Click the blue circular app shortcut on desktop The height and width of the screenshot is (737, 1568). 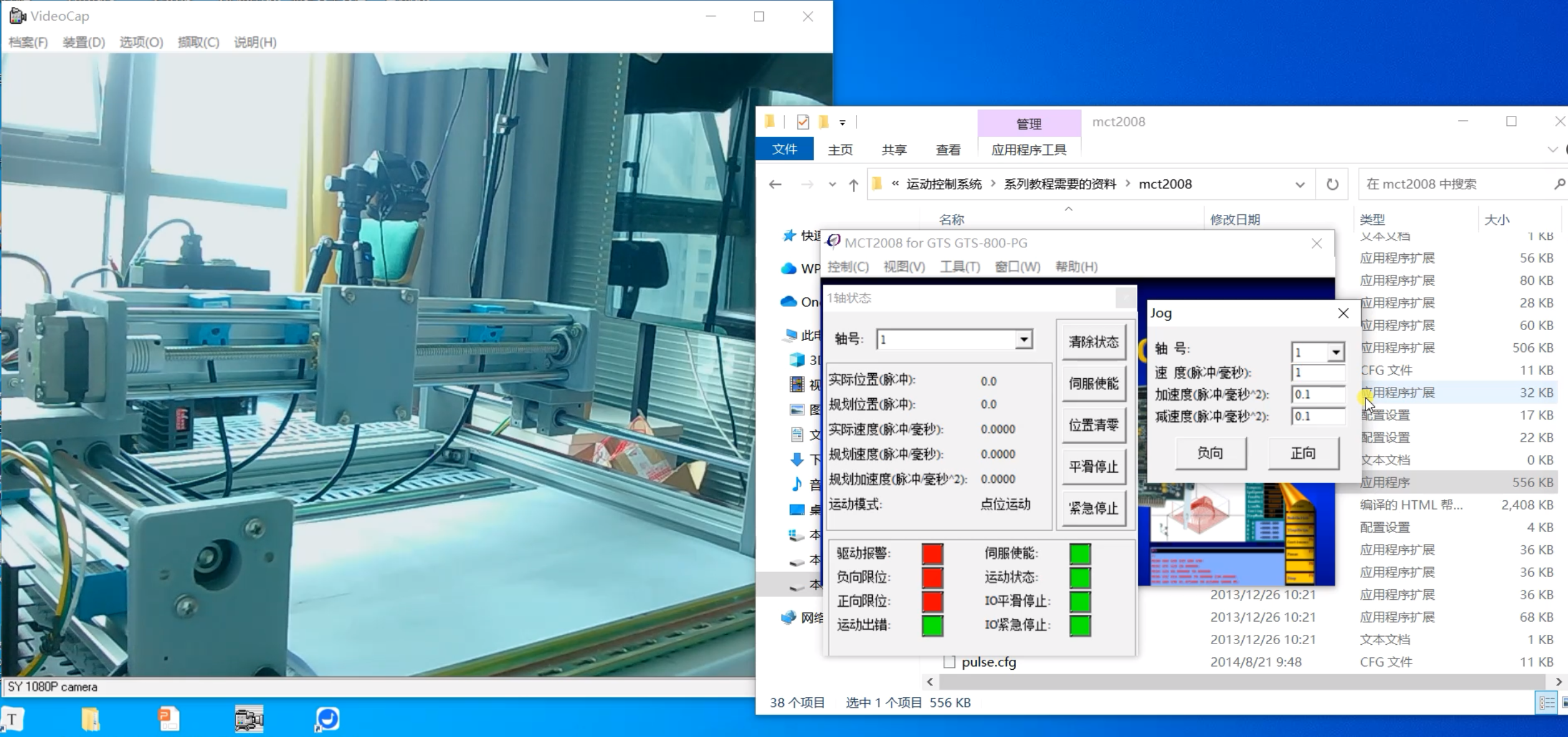coord(328,719)
